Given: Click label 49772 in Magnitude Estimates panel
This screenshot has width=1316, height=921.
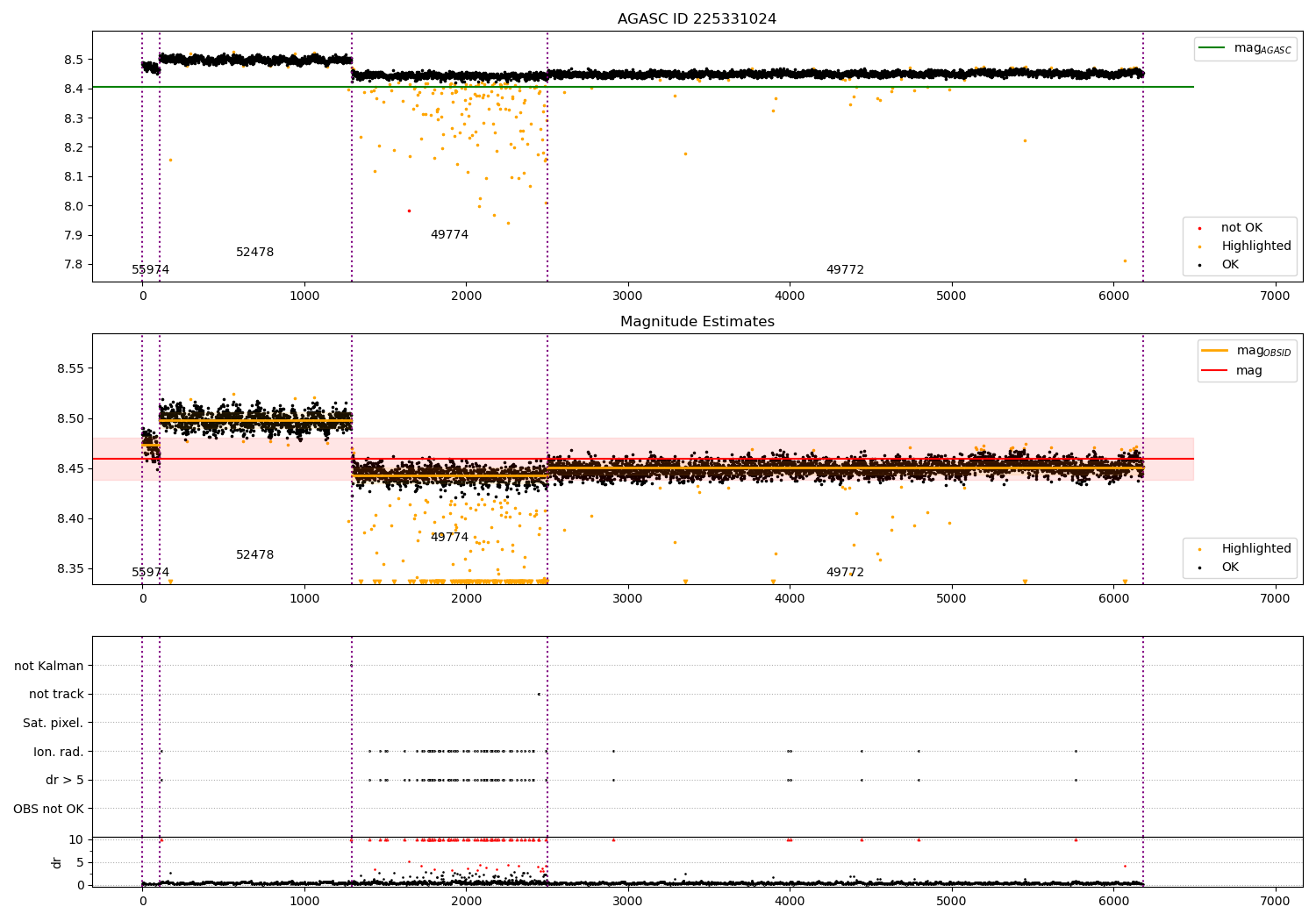Looking at the screenshot, I should tap(845, 573).
